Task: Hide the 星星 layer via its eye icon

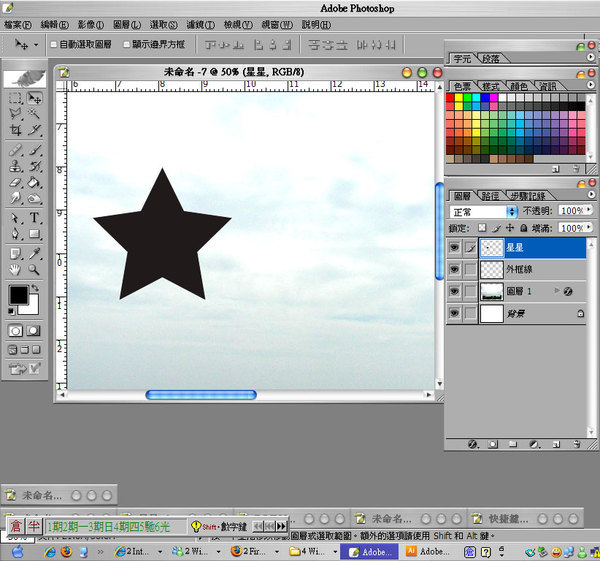Action: [x=455, y=247]
